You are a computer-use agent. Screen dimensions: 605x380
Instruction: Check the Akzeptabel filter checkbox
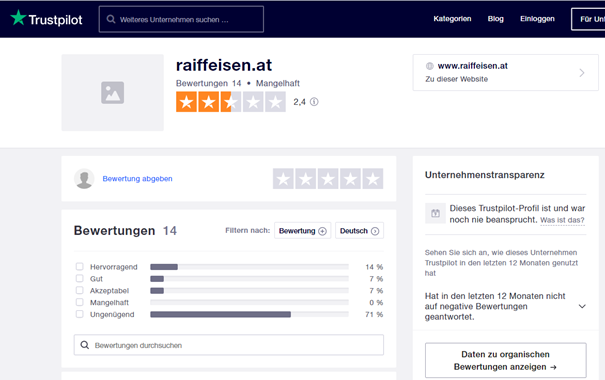79,290
